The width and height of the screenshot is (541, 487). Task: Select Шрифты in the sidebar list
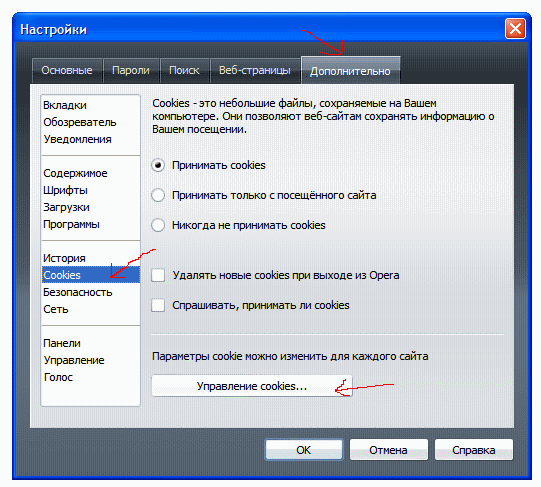pyautogui.click(x=65, y=190)
